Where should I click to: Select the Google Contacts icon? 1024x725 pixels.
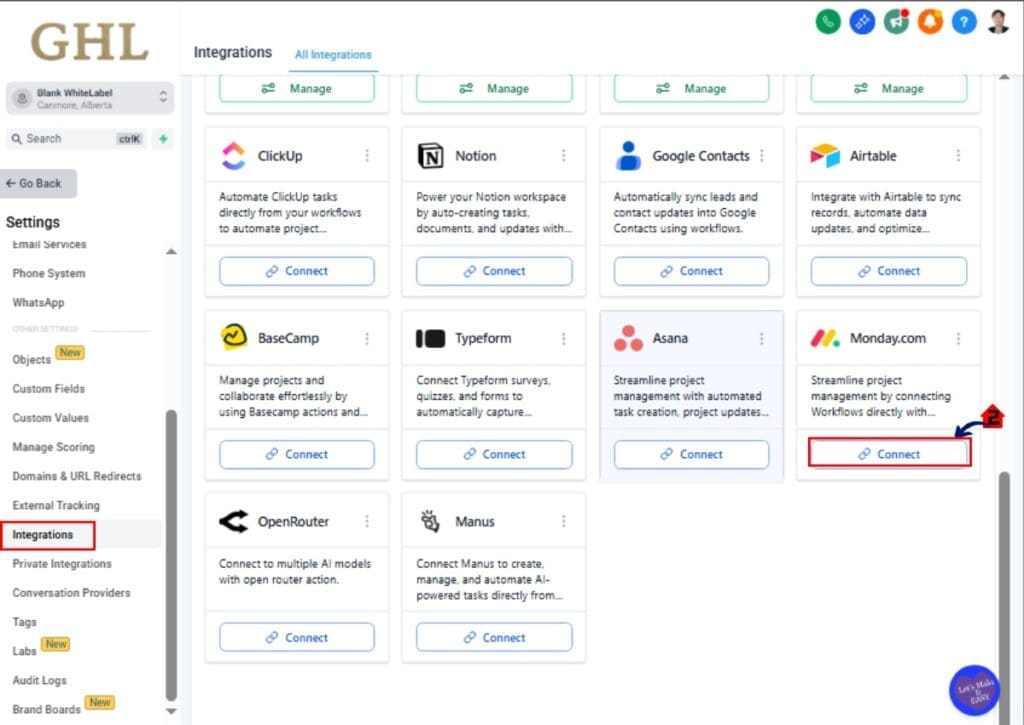[628, 156]
